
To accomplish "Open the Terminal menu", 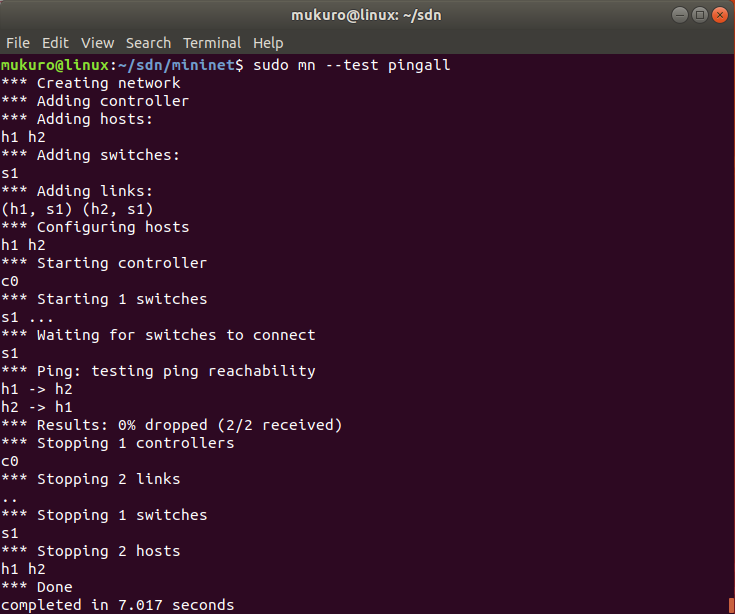I will pyautogui.click(x=212, y=43).
